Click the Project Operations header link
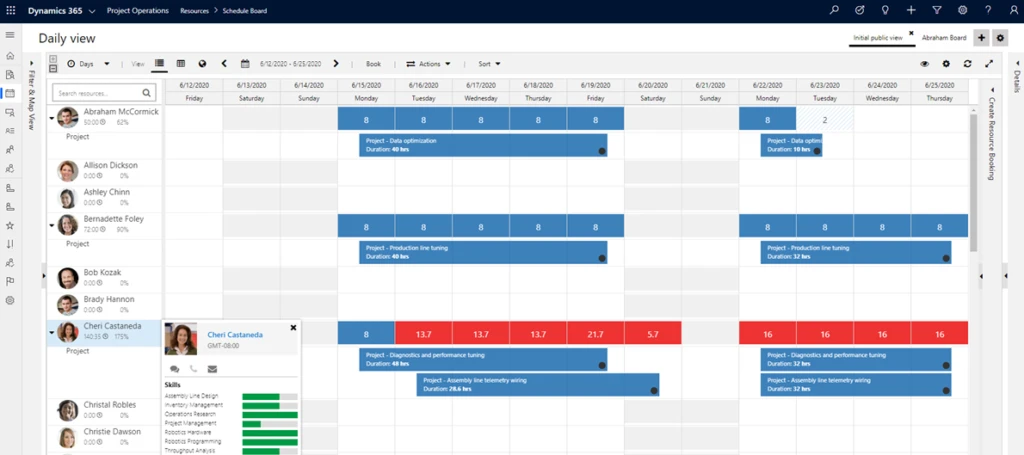This screenshot has width=1024, height=455. click(x=138, y=10)
